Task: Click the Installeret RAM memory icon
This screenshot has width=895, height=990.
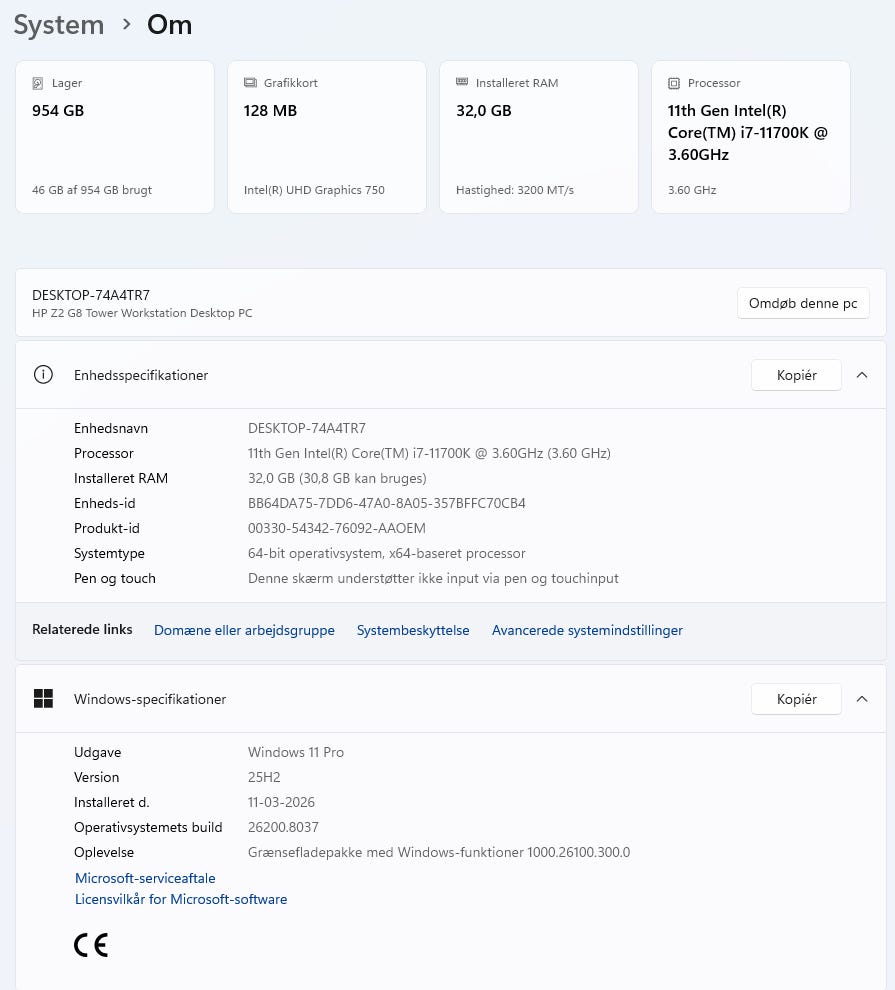Action: (462, 83)
